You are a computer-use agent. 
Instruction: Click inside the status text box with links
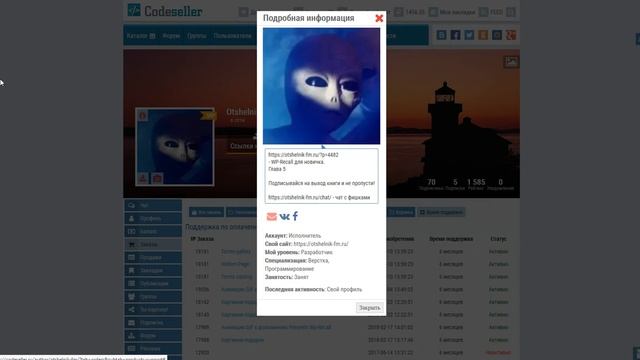coord(321,176)
